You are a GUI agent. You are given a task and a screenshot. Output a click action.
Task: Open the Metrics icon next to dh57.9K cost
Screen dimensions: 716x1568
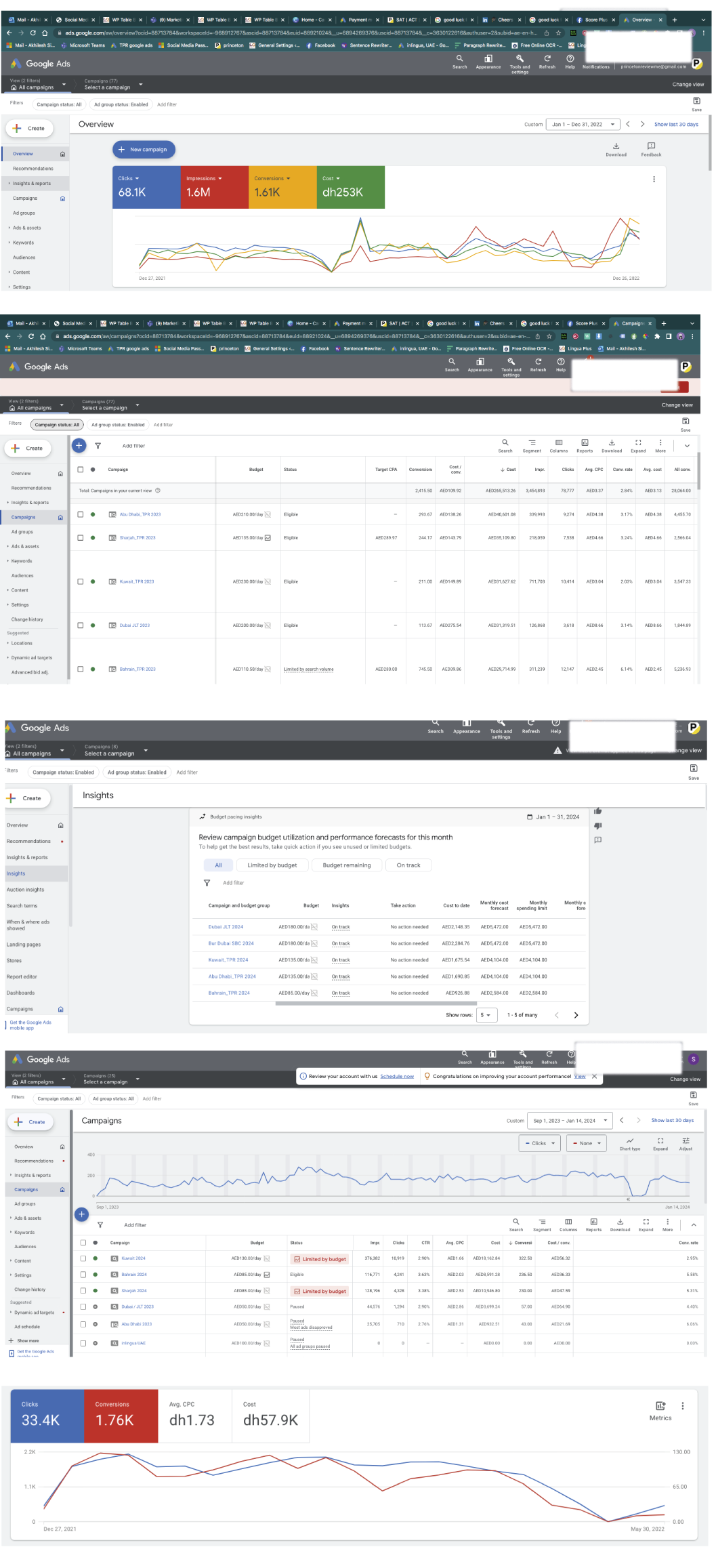coord(660,1406)
